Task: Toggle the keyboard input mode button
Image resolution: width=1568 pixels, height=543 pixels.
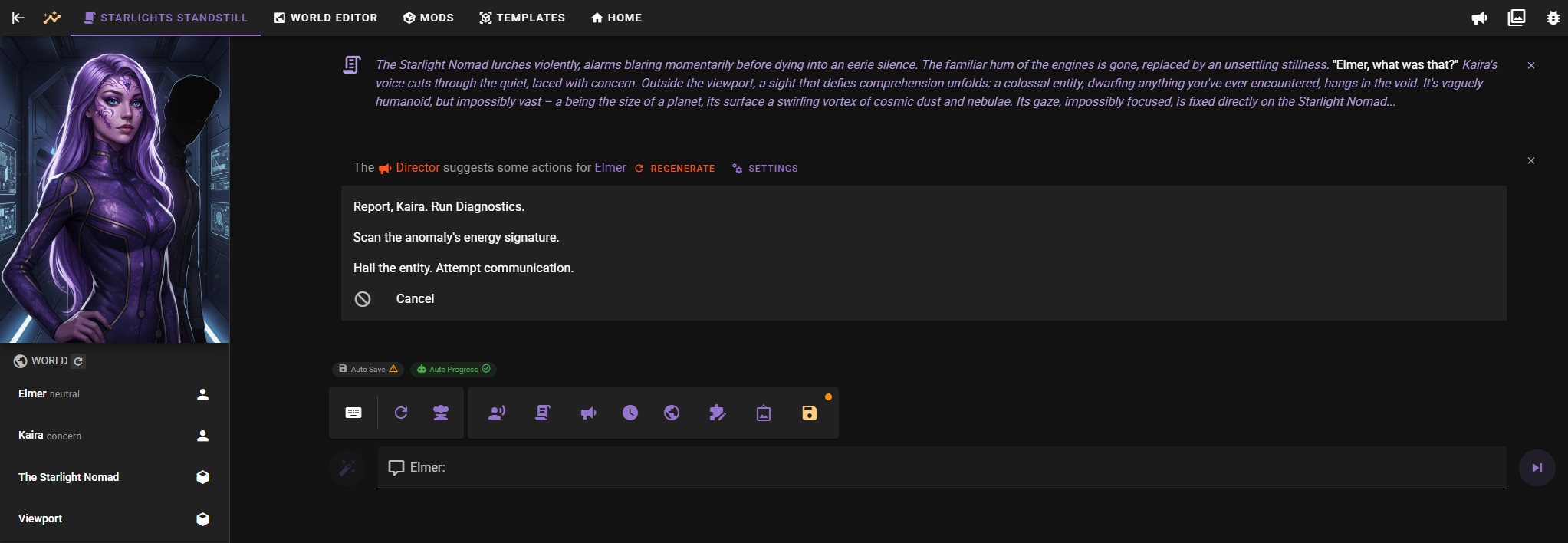Action: pyautogui.click(x=353, y=413)
